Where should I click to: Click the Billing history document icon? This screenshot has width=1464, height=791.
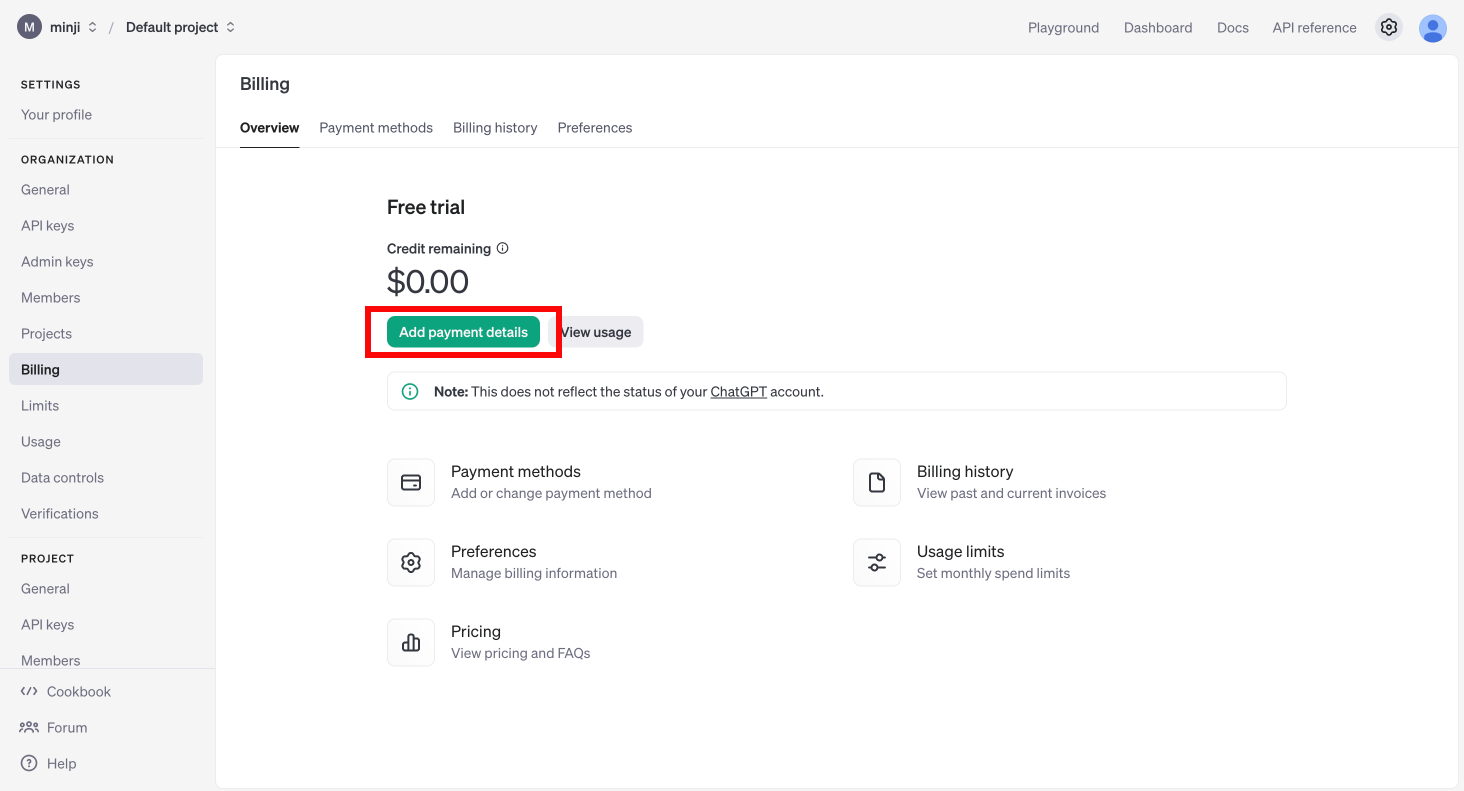[877, 483]
